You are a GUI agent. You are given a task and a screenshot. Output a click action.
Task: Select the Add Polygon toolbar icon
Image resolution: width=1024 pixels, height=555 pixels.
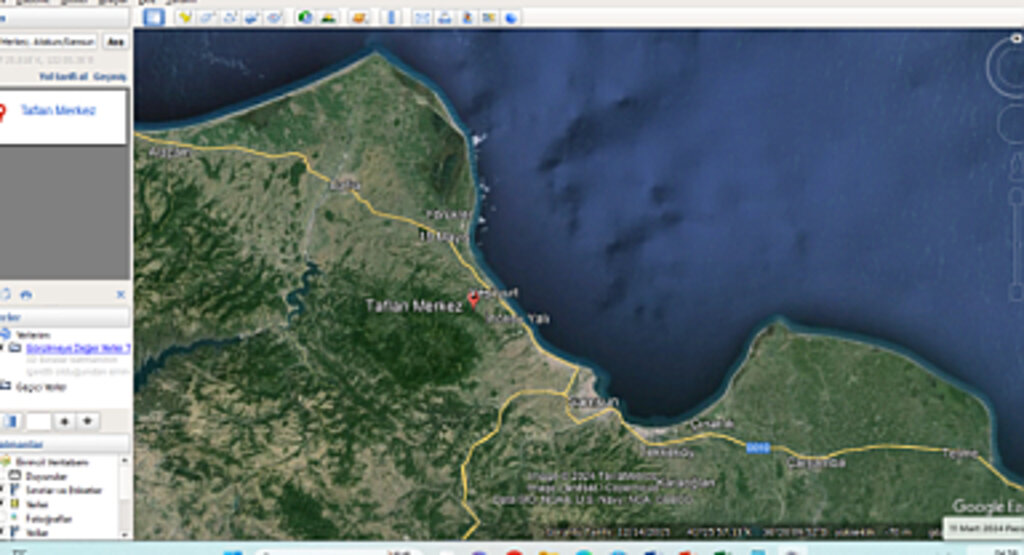point(207,18)
